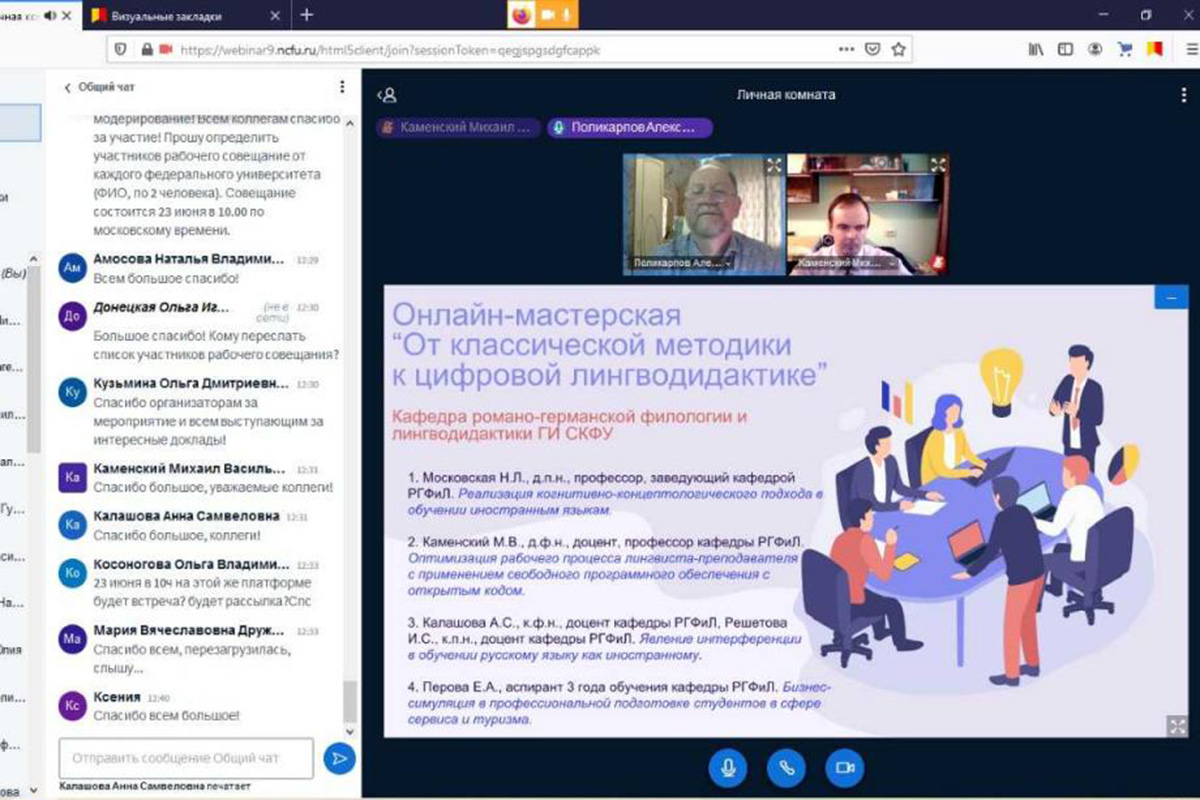The width and height of the screenshot is (1200, 800).
Task: Open room options menu beside Личная комната
Action: tap(1184, 95)
